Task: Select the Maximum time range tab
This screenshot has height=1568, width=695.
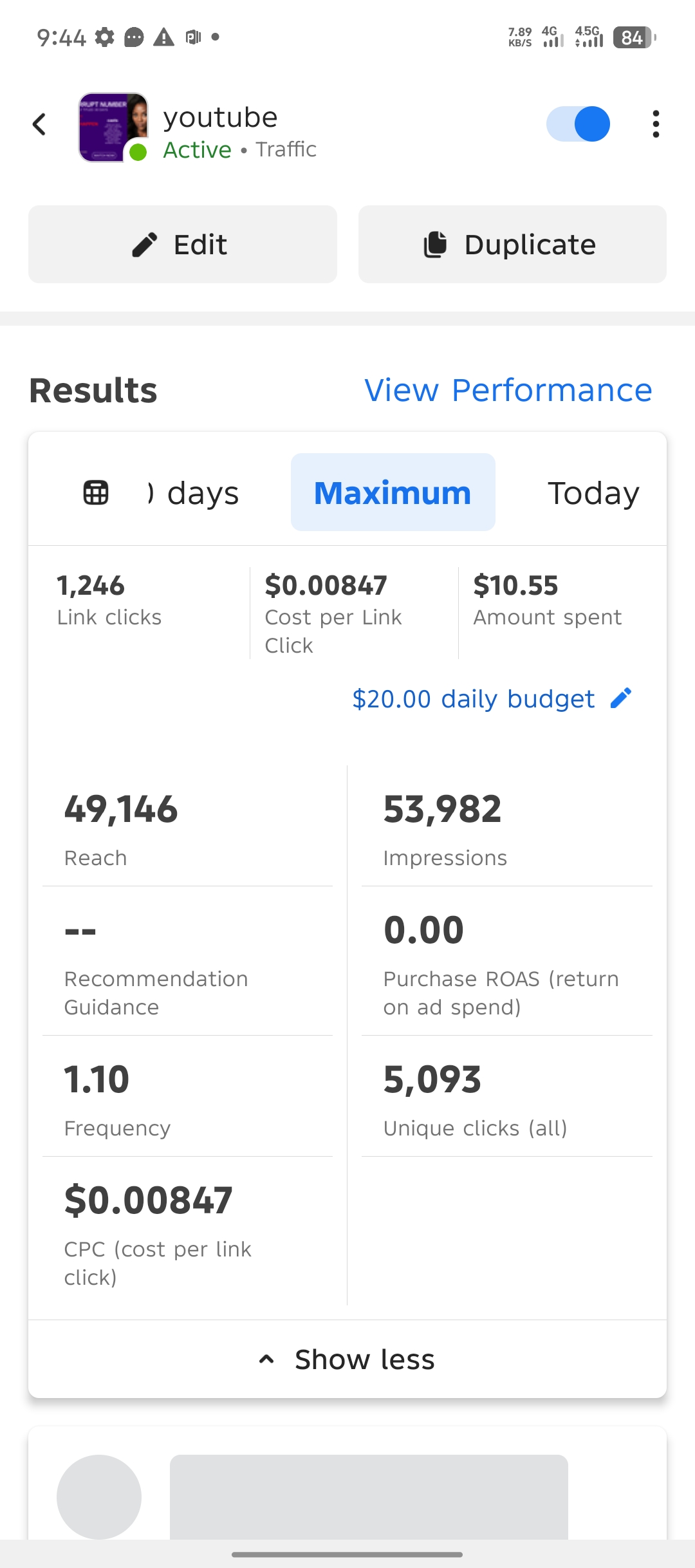Action: 393,493
